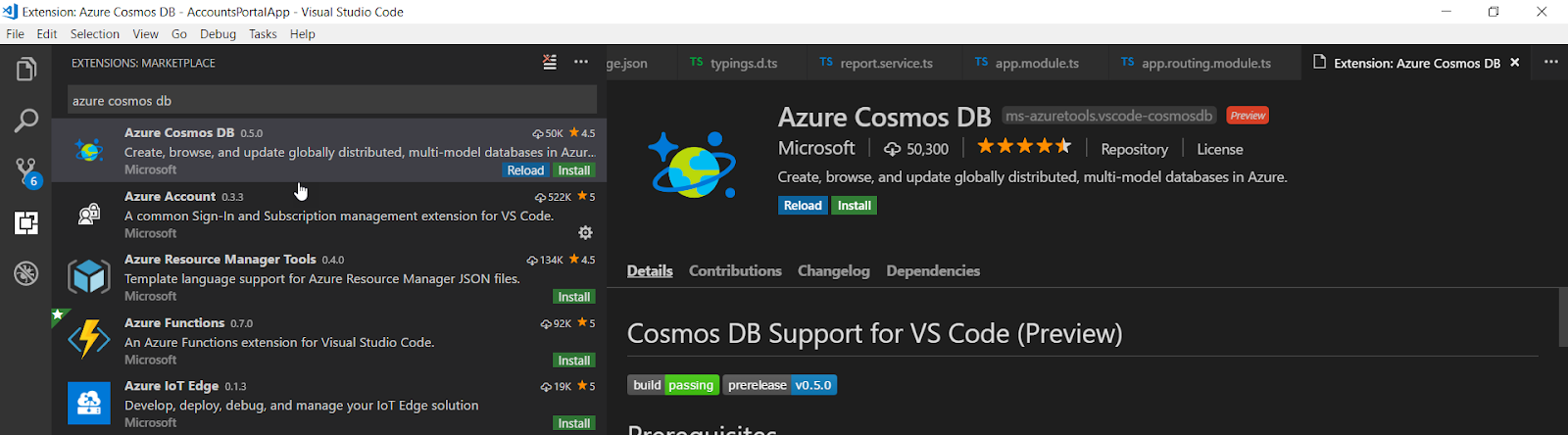Click the prerelease v0.5.0 badge
The width and height of the screenshot is (1568, 435).
coord(780,385)
